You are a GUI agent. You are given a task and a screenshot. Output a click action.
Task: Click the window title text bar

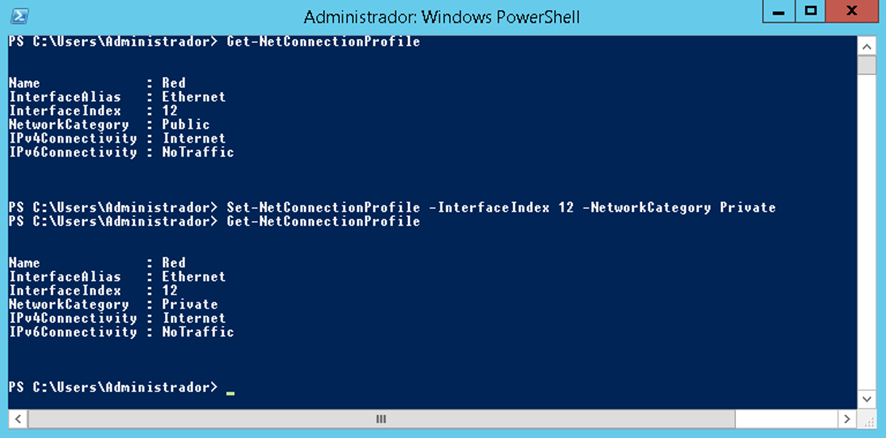(441, 17)
